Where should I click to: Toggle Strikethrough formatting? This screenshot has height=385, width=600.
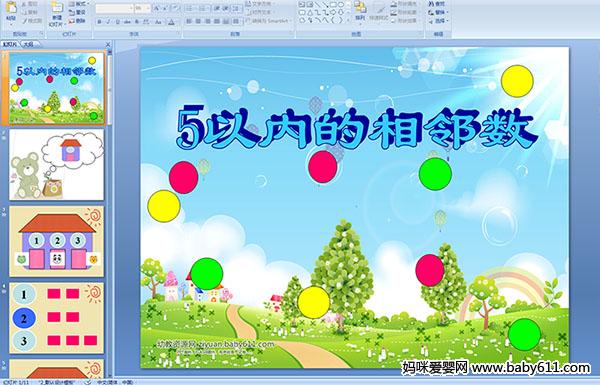(127, 22)
